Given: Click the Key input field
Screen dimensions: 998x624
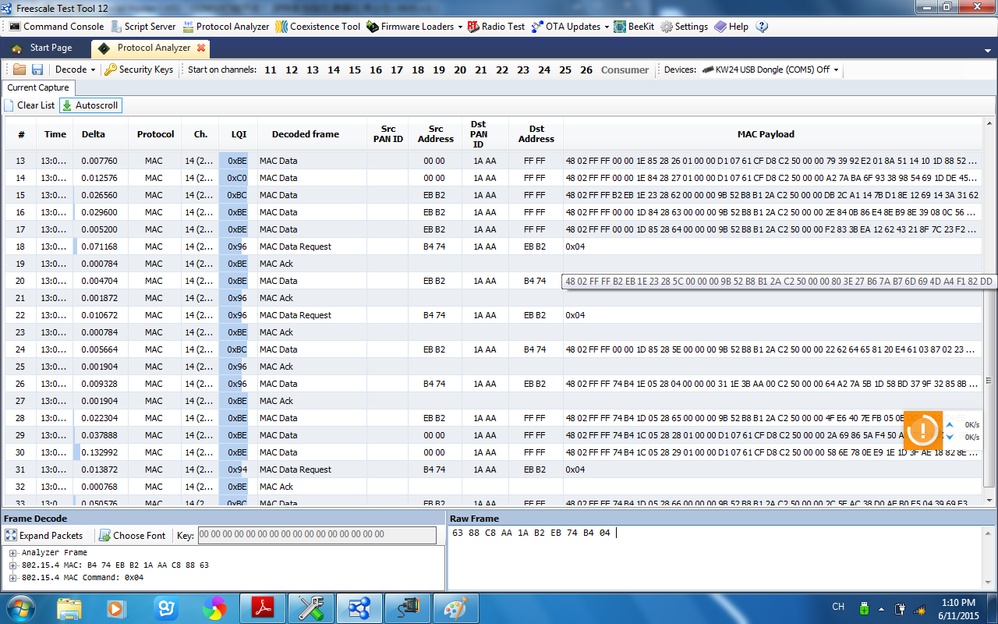Looking at the screenshot, I should click(317, 535).
